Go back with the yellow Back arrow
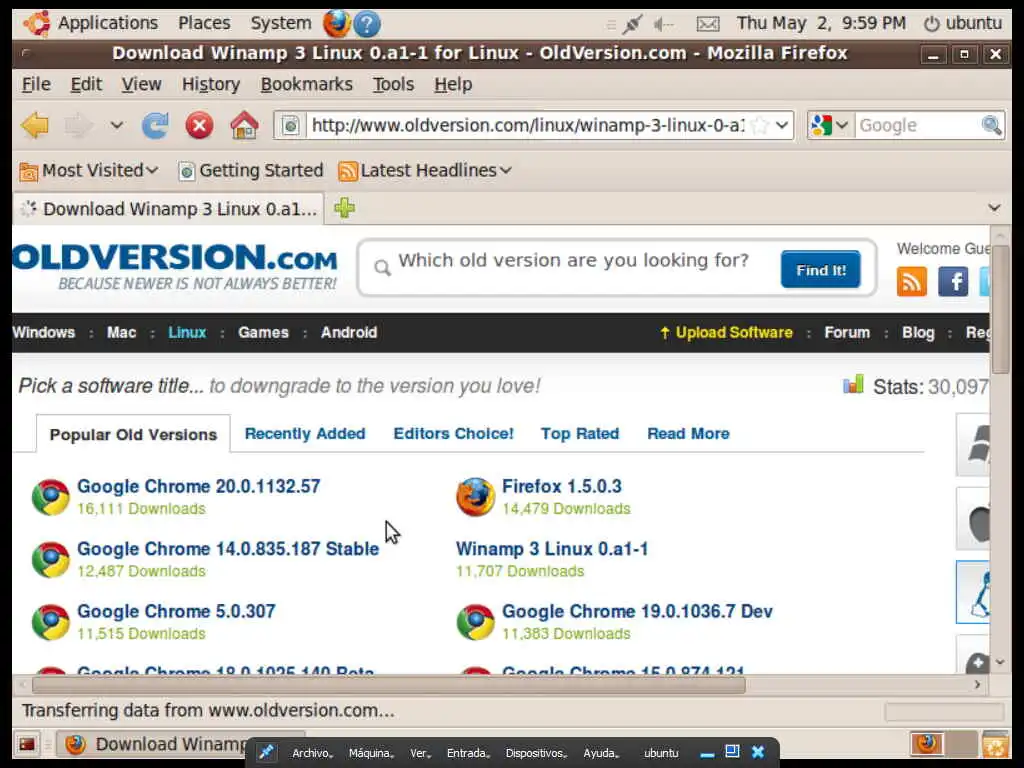The height and width of the screenshot is (768, 1024). coord(35,125)
